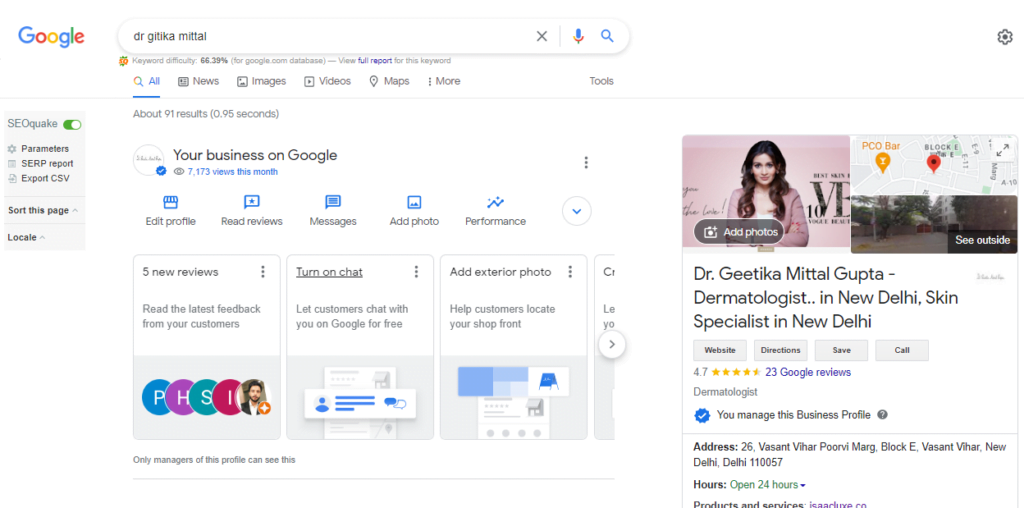Click Add photos button on cover image
This screenshot has height=508, width=1024.
(x=739, y=232)
